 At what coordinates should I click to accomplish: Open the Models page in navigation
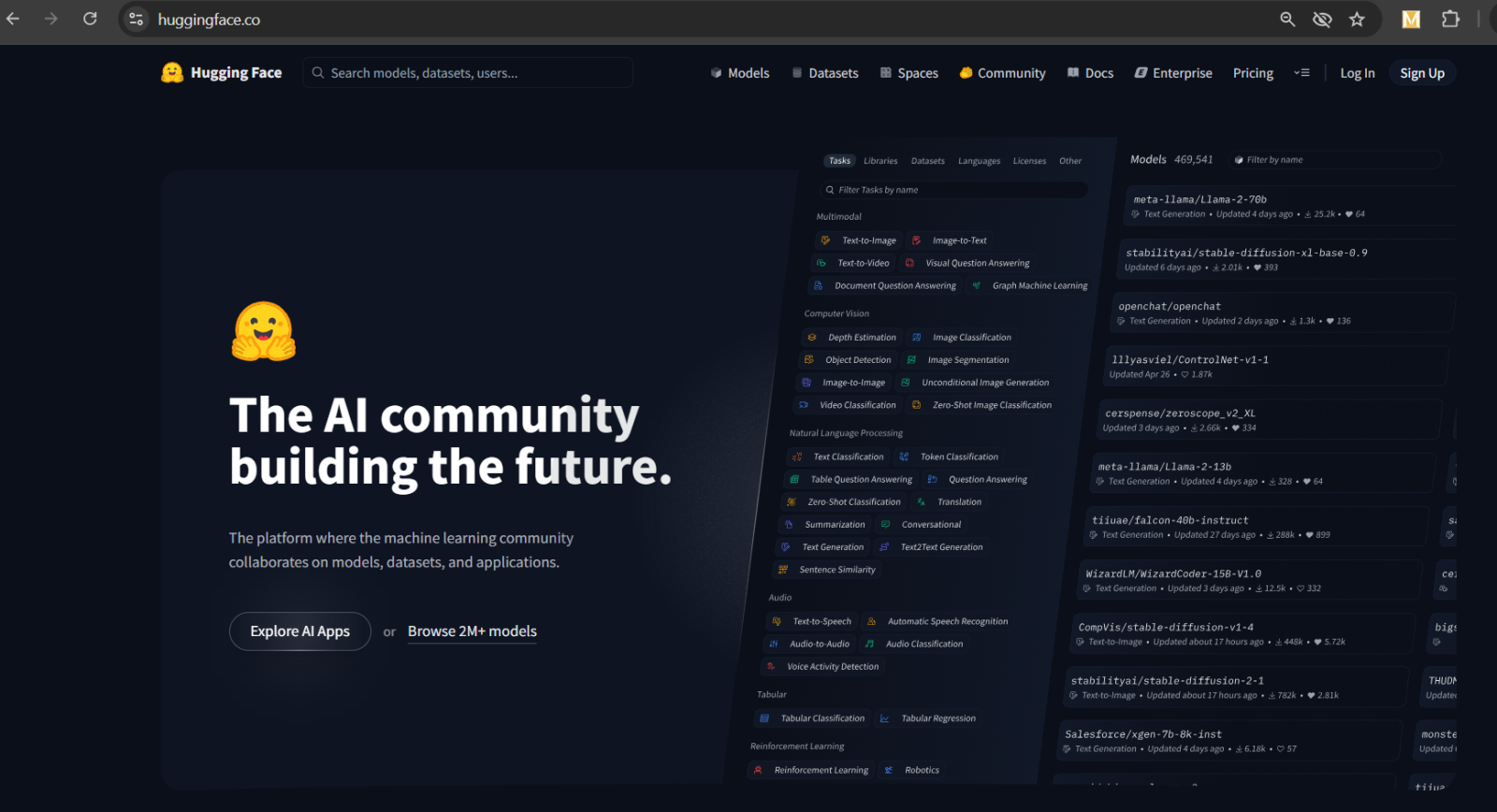[739, 73]
